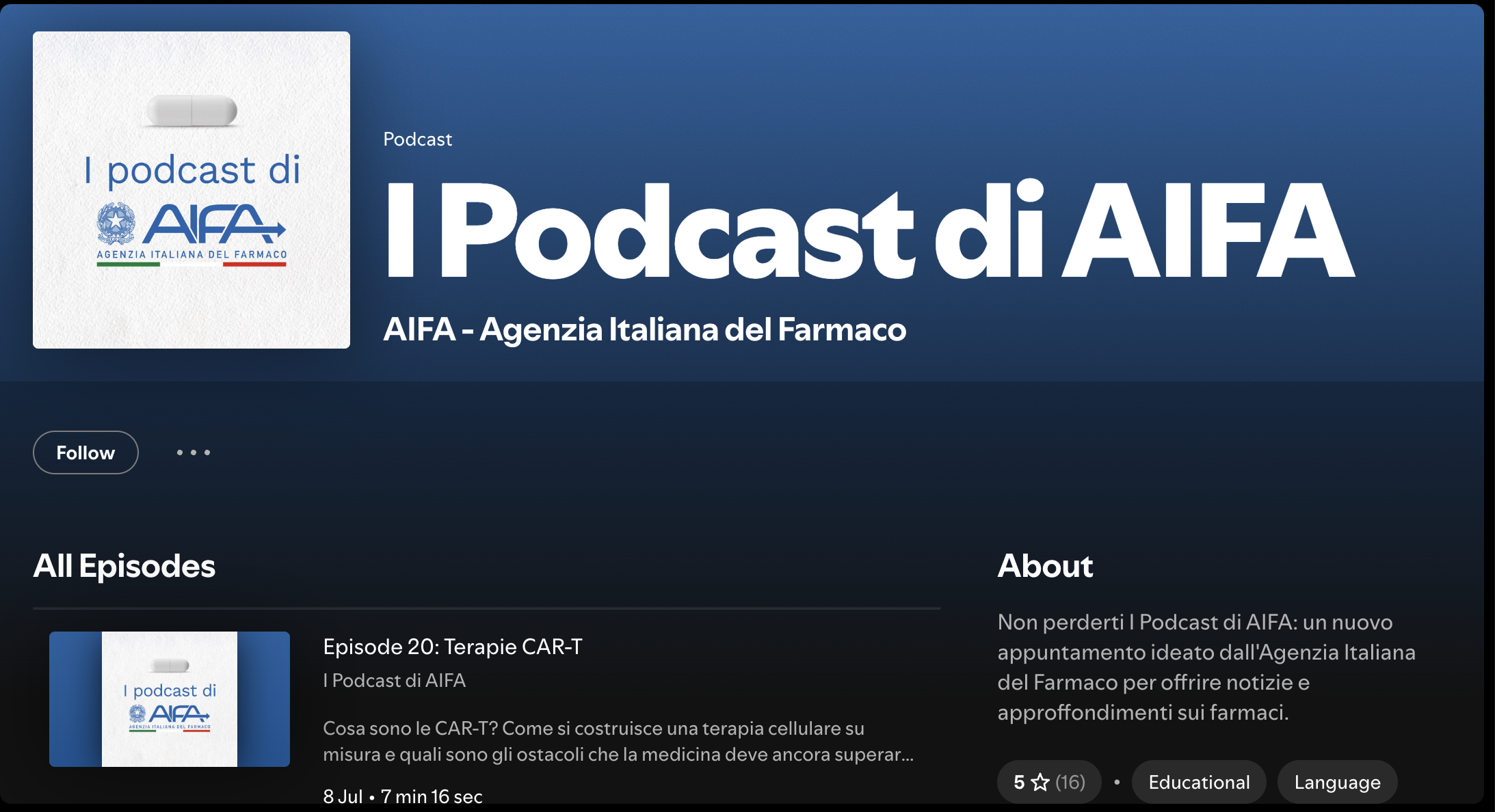Open the Language category tag
Screen dimensions: 1495x812
[x=1337, y=782]
